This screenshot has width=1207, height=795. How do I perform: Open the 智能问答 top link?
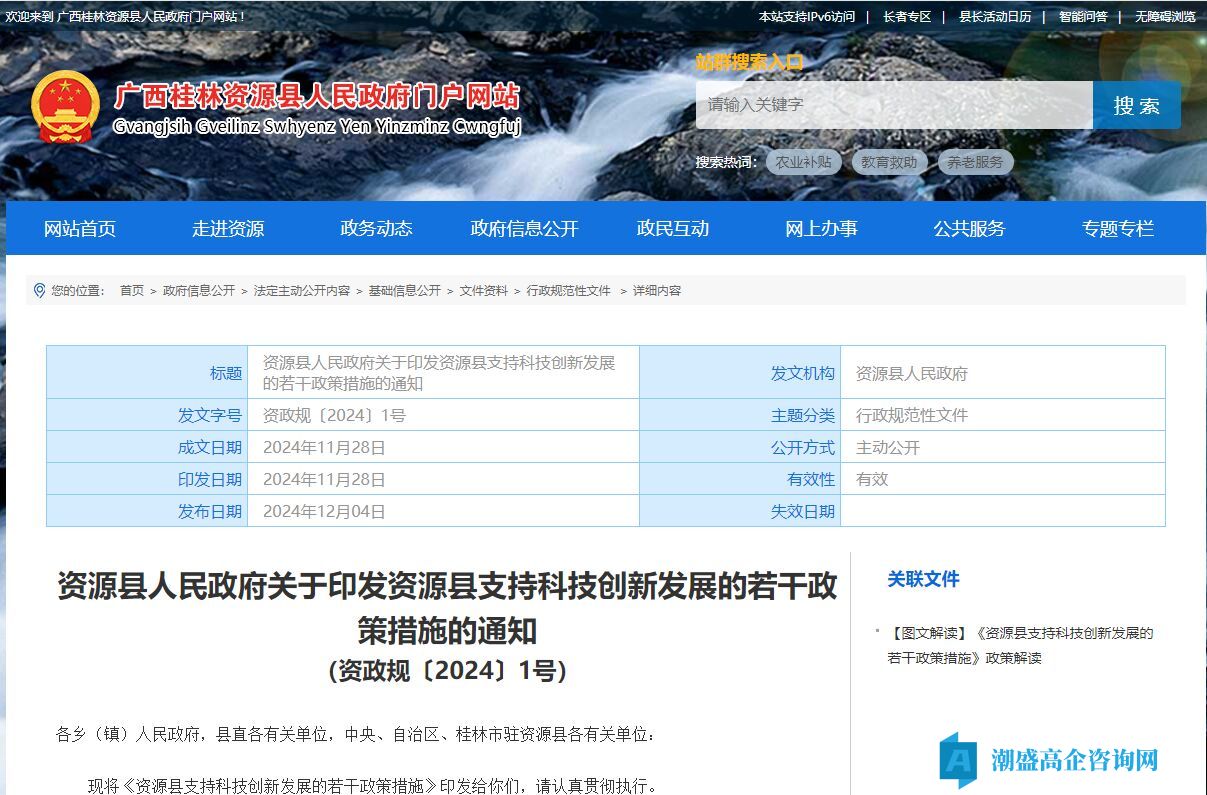click(1083, 17)
